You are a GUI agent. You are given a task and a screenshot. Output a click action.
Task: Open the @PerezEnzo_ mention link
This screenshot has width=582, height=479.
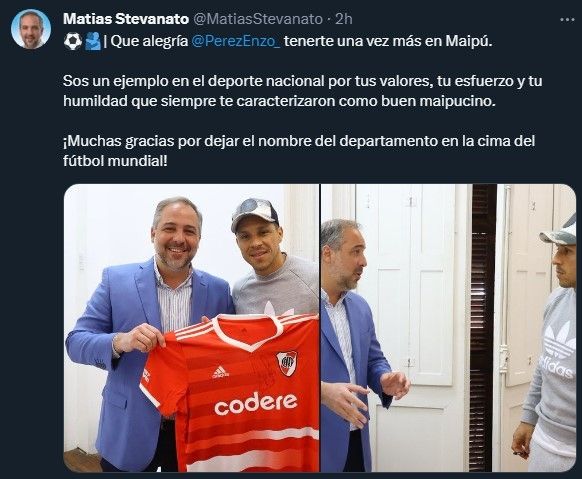point(236,41)
